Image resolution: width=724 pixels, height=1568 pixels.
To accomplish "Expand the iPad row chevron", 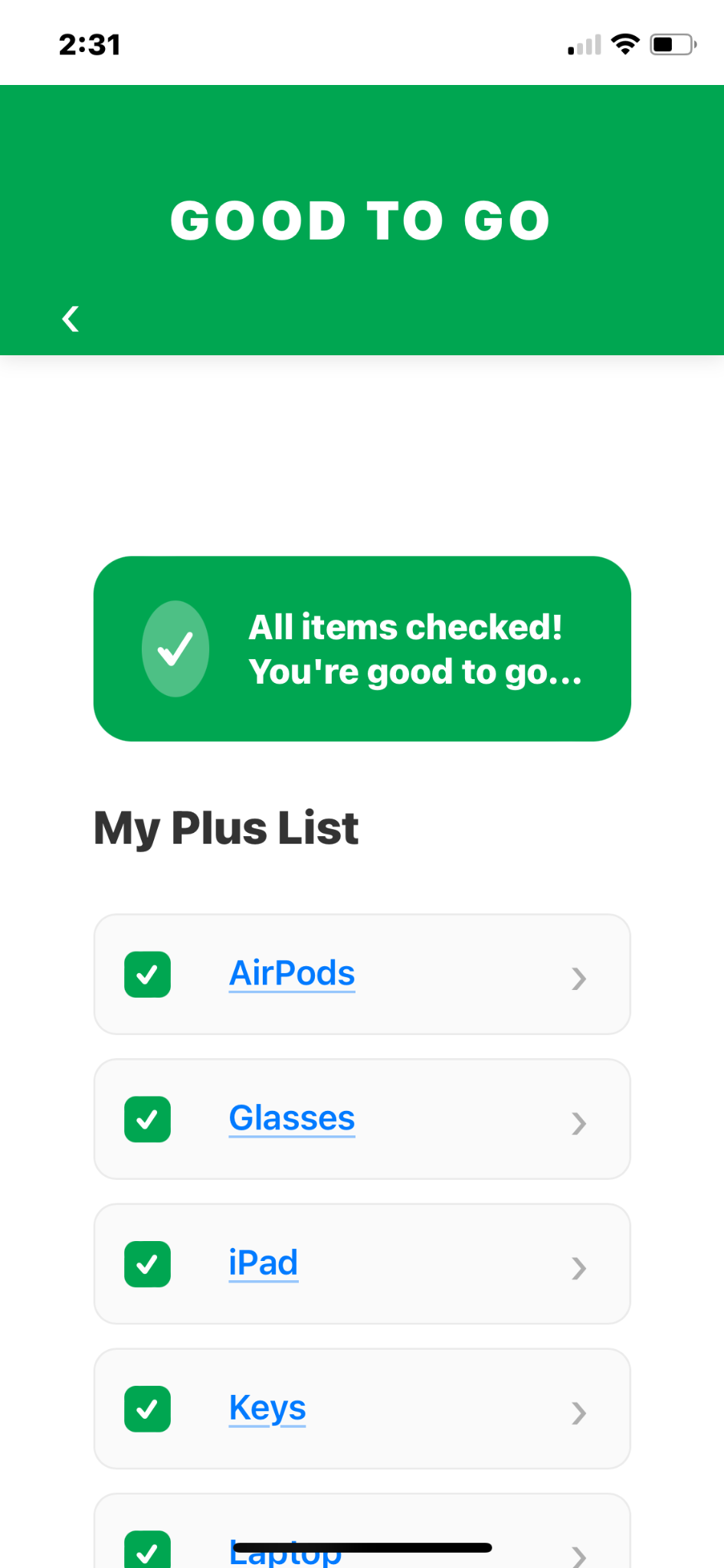I will pyautogui.click(x=579, y=1268).
